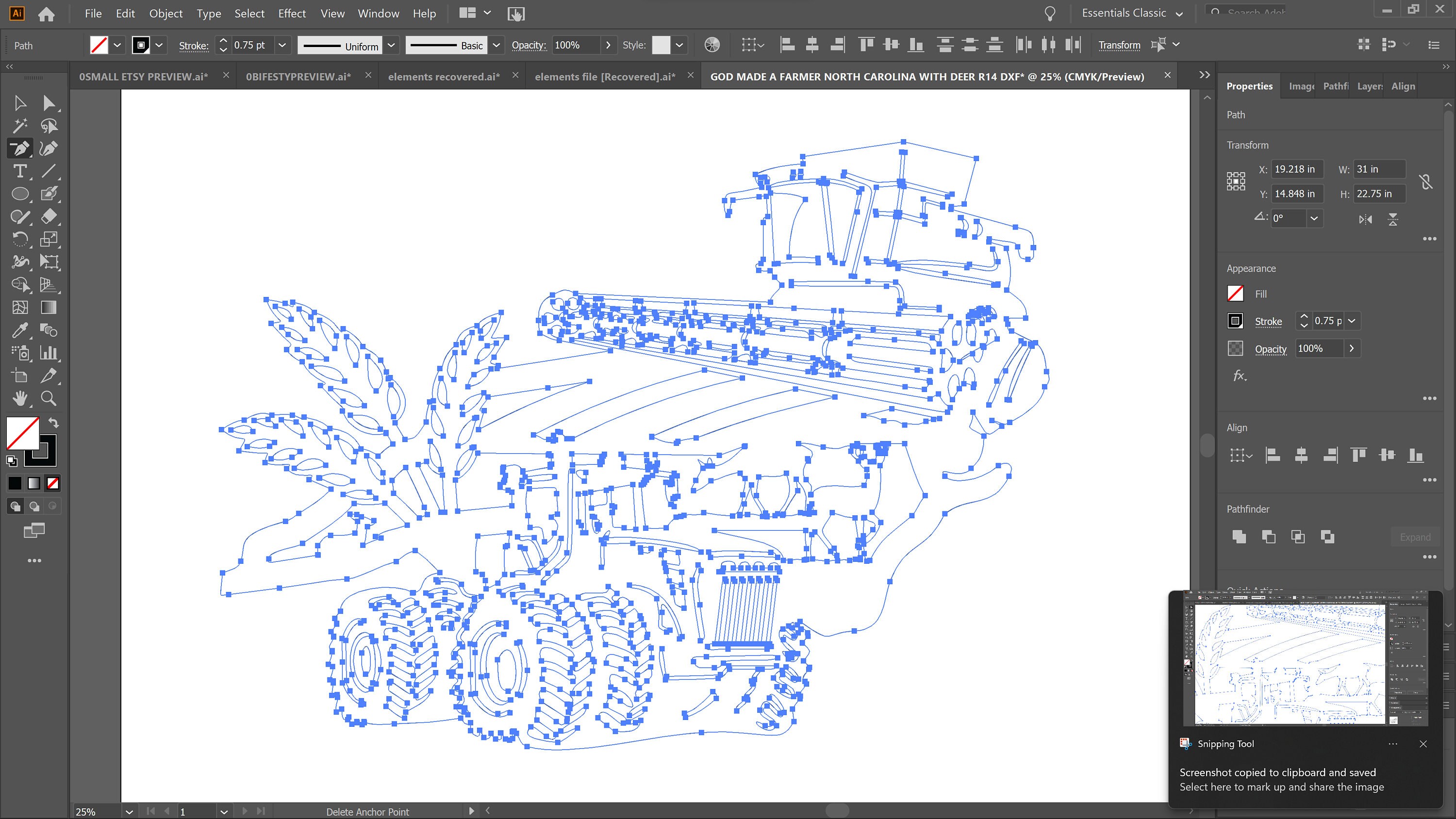Click the Transform link in control bar
The width and height of the screenshot is (1456, 819).
coord(1119,45)
